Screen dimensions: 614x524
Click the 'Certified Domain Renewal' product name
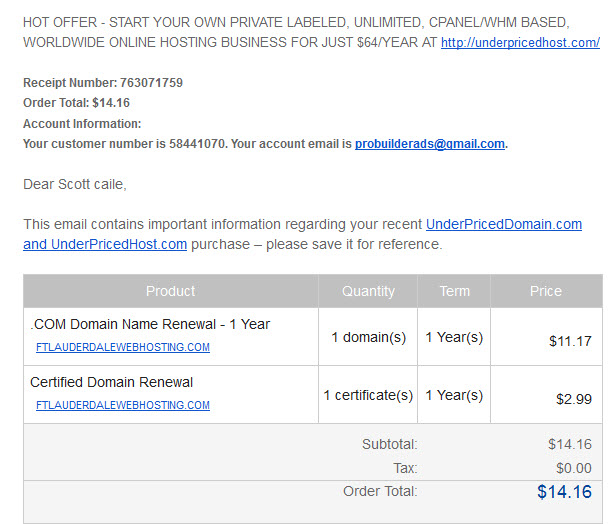(x=112, y=382)
